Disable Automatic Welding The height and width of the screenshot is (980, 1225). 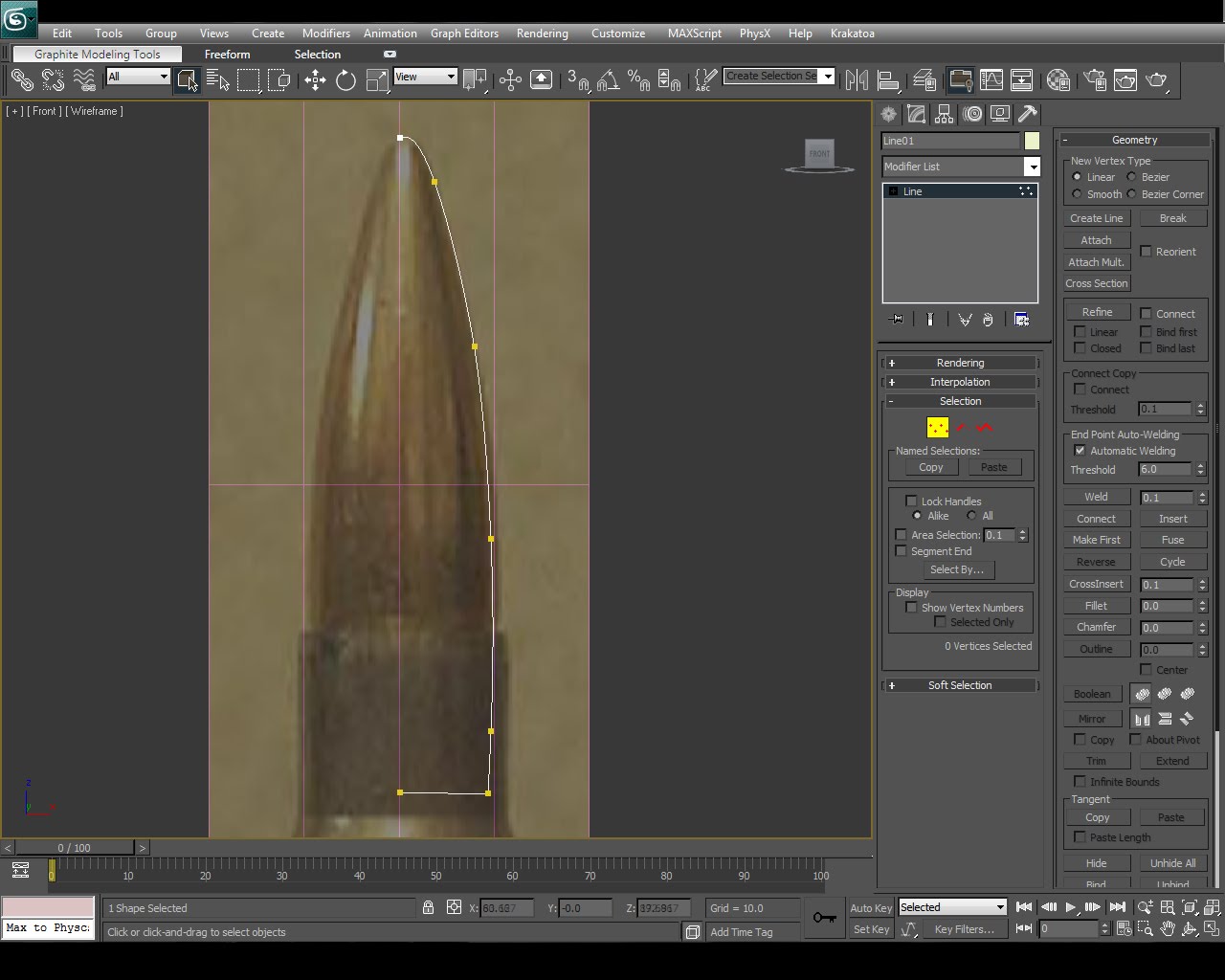click(x=1080, y=451)
